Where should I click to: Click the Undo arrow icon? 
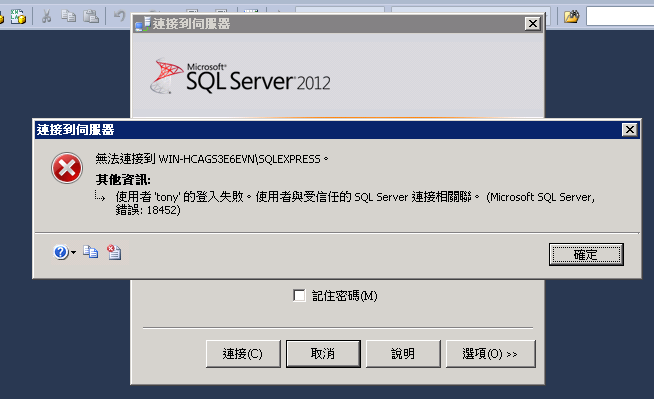click(120, 16)
